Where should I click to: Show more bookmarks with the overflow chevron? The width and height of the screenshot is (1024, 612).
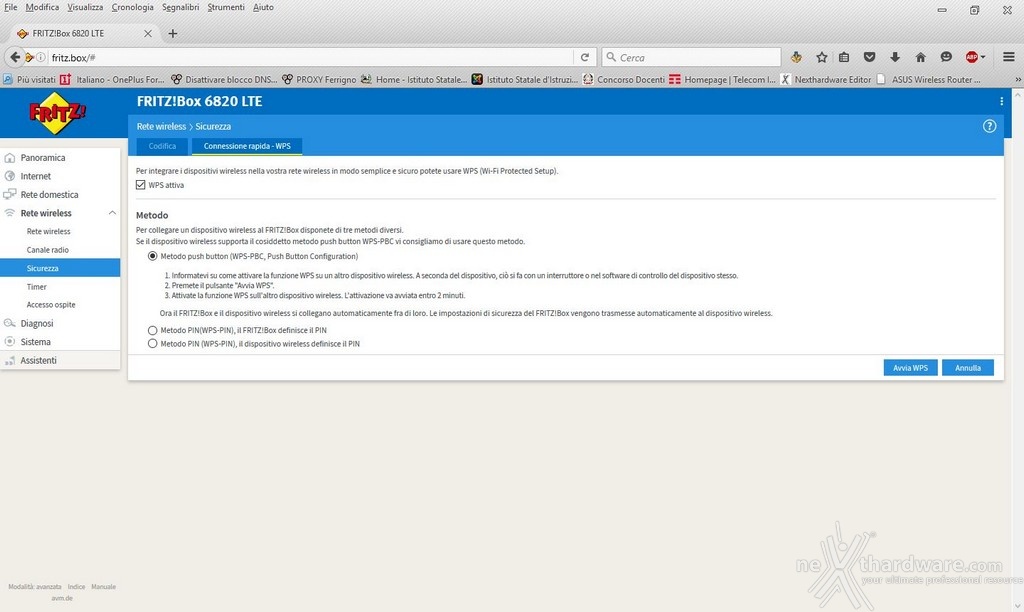click(1017, 80)
